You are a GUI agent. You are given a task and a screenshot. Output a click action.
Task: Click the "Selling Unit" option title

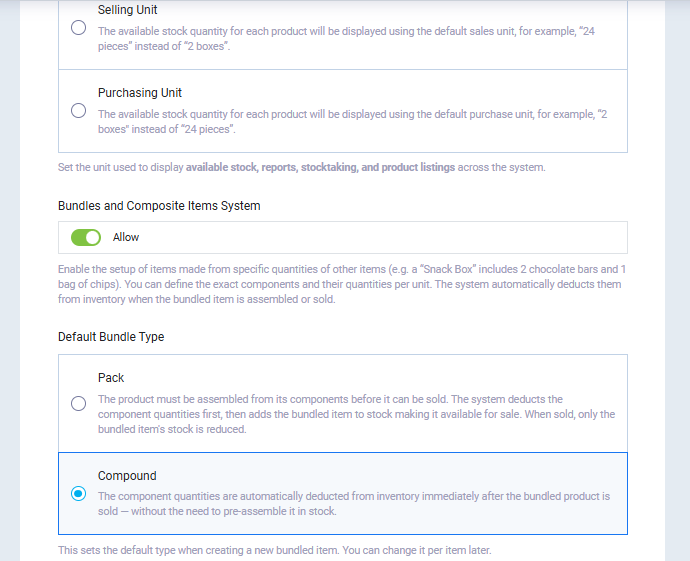[125, 10]
